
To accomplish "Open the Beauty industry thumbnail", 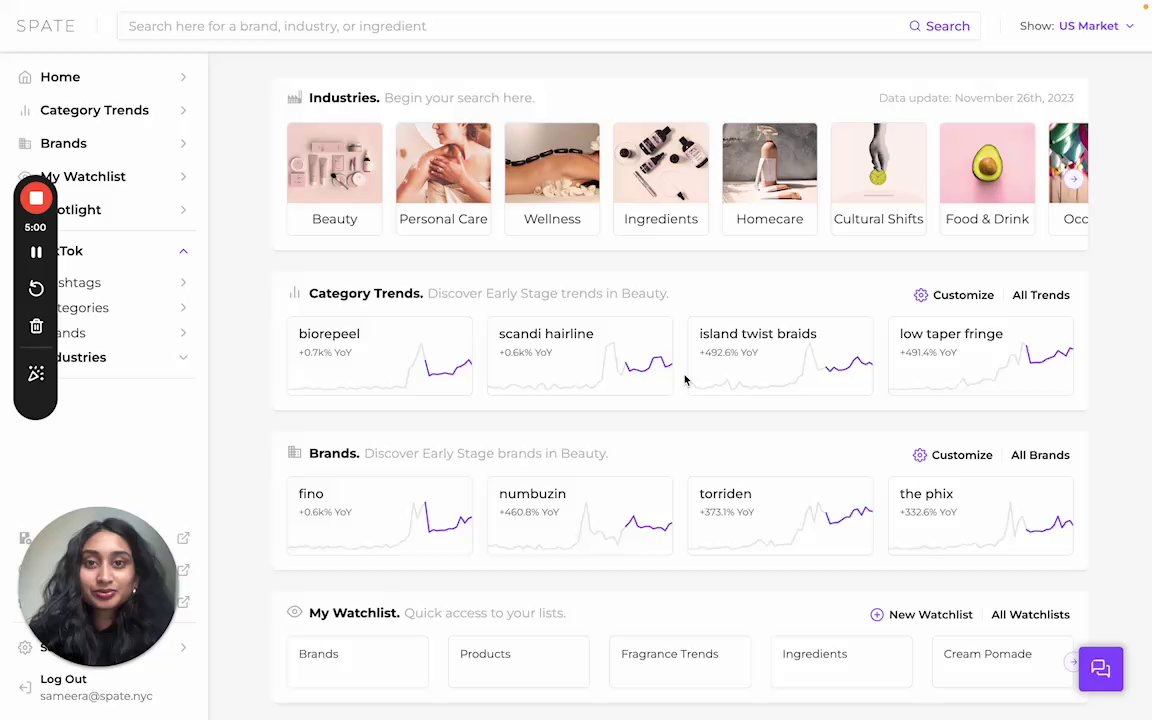I will [334, 176].
